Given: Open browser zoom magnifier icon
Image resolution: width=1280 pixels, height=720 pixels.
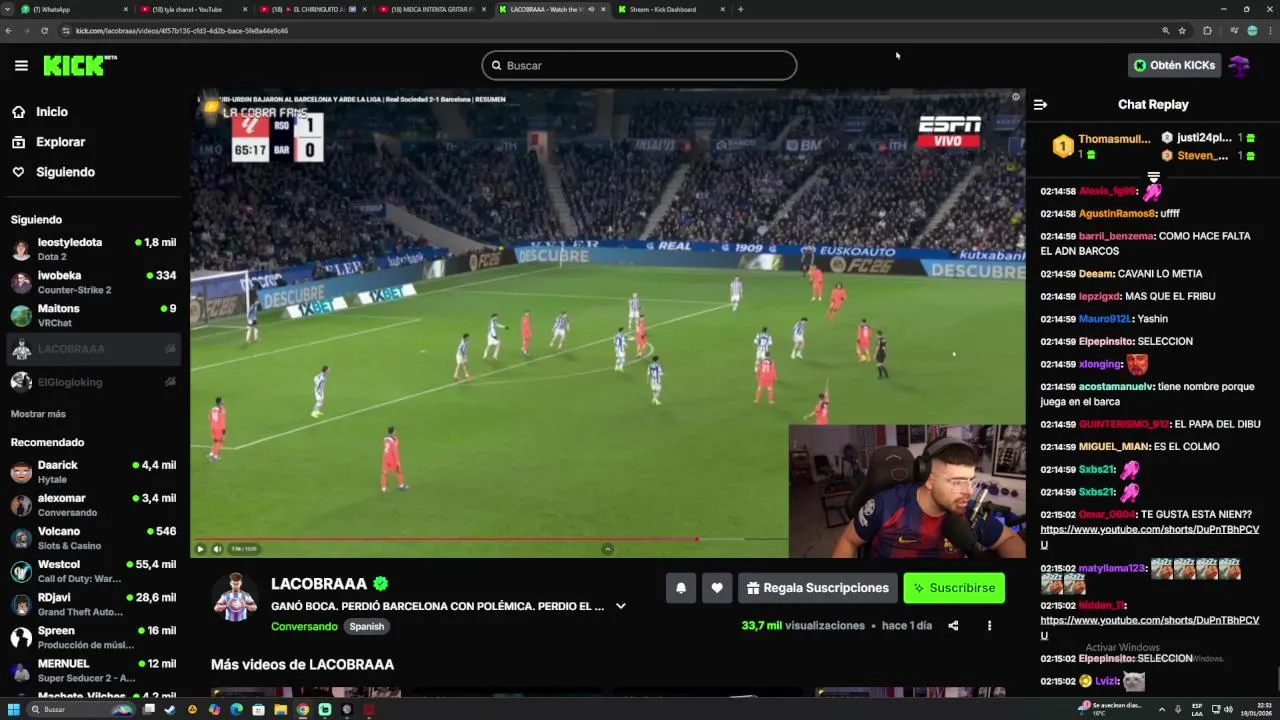Looking at the screenshot, I should (x=1165, y=31).
